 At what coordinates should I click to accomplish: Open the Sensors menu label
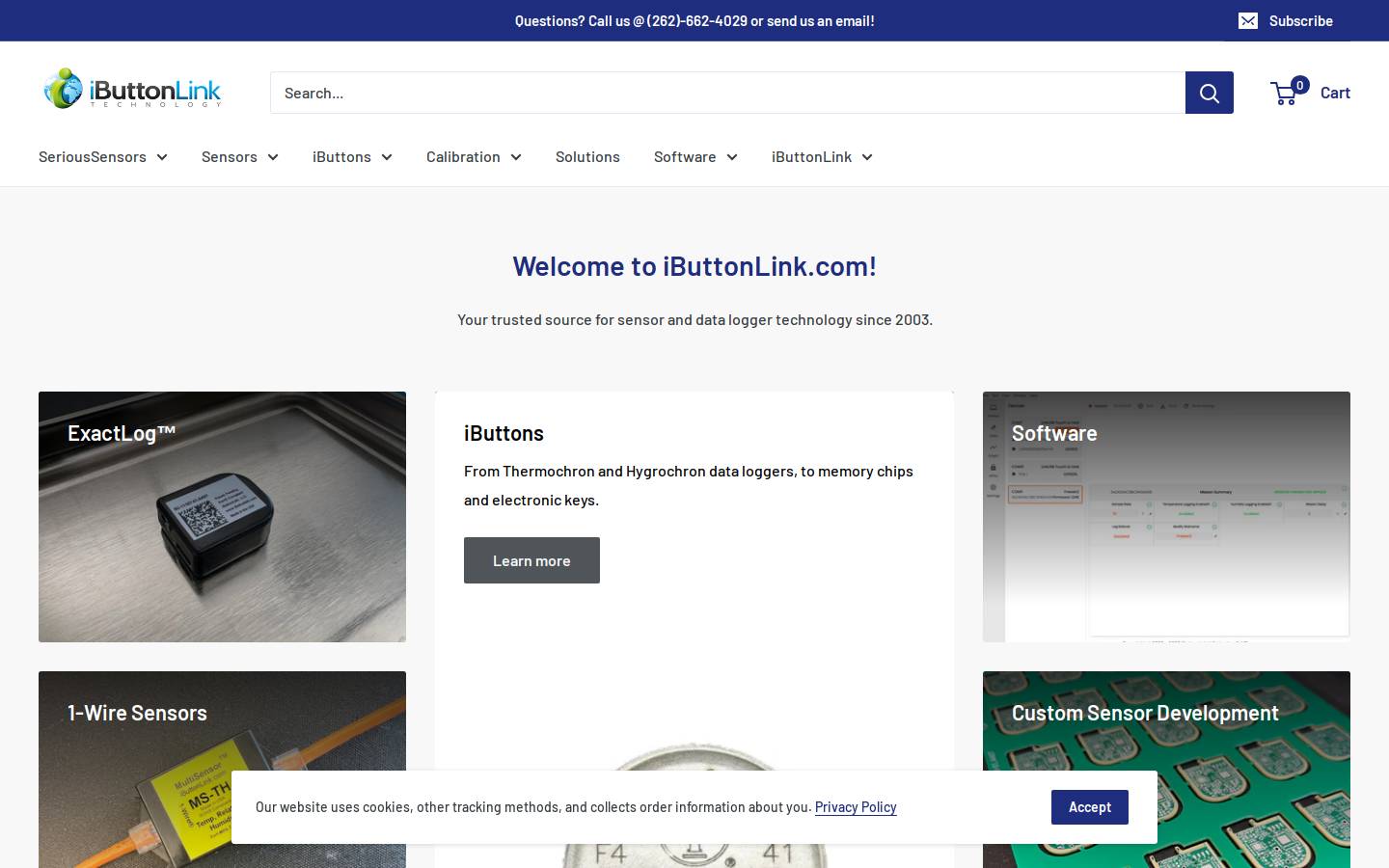coord(230,156)
